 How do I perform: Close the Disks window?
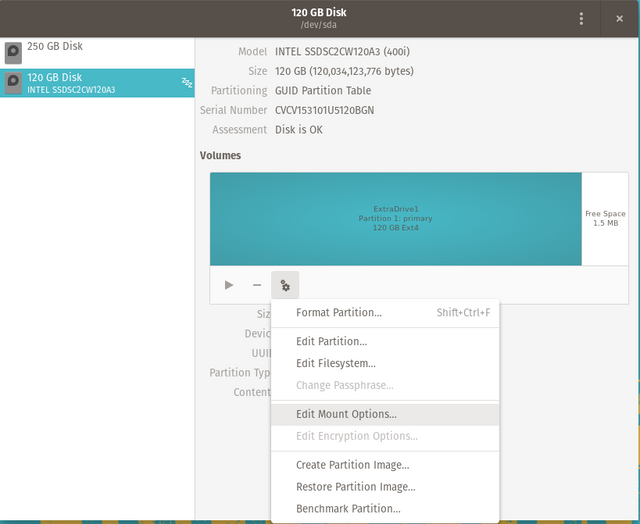(x=619, y=19)
